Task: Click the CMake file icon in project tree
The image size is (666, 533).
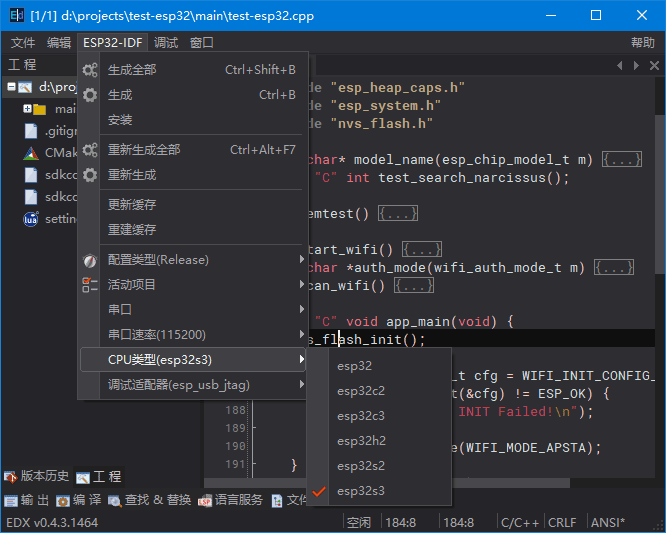Action: [x=31, y=153]
